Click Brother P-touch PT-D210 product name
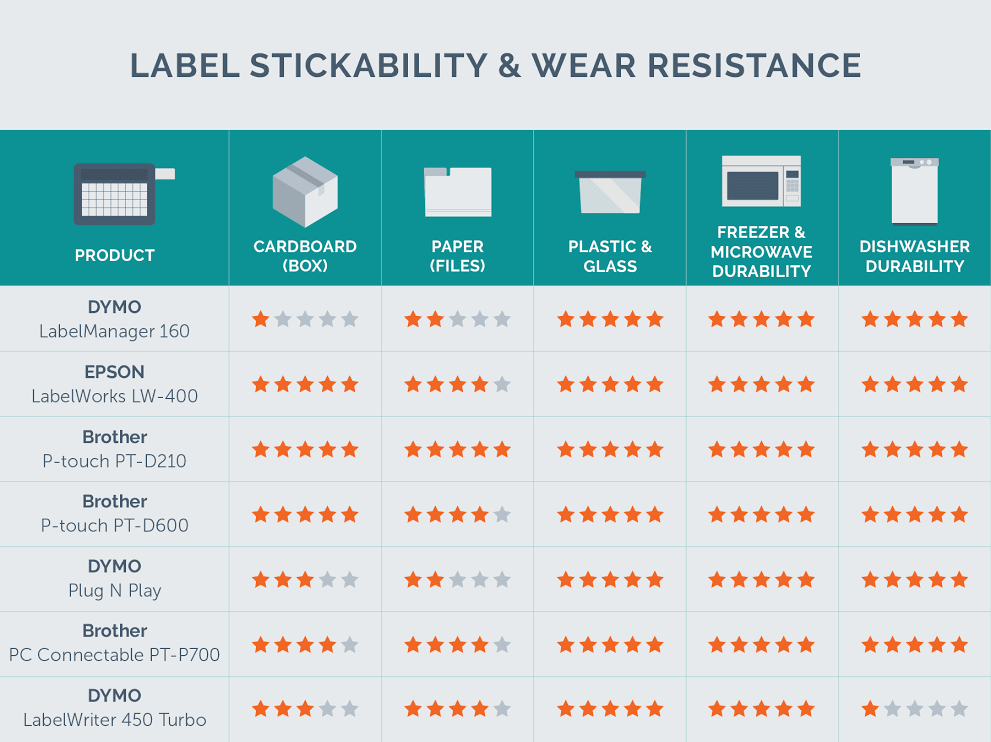 [115, 449]
